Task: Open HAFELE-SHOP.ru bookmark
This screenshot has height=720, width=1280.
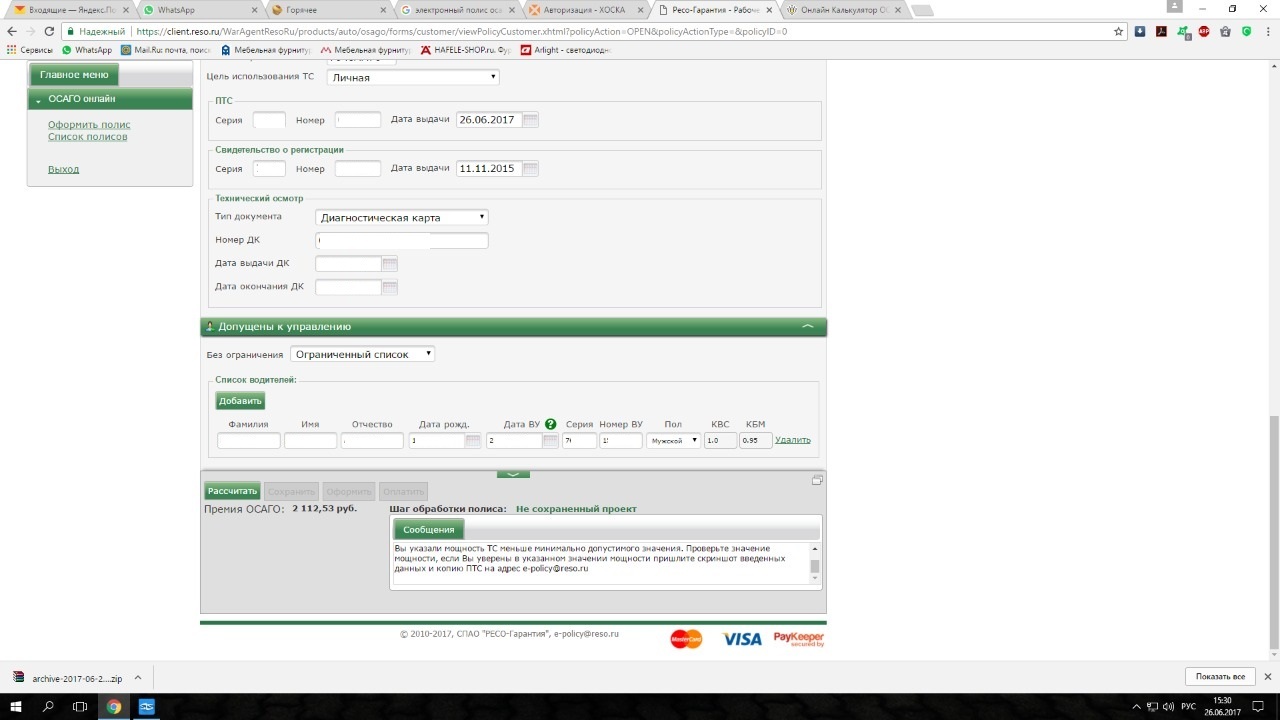Action: coord(467,50)
